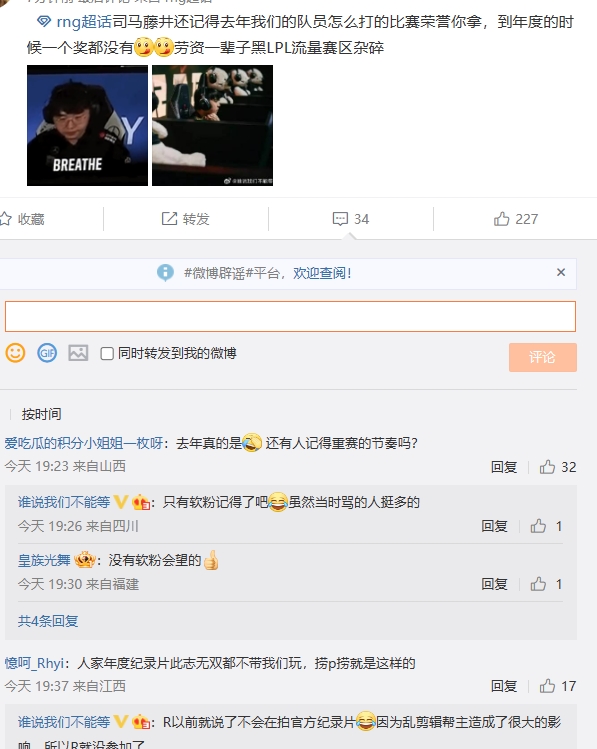Open the 34 comments icon
The width and height of the screenshot is (597, 749).
click(340, 219)
